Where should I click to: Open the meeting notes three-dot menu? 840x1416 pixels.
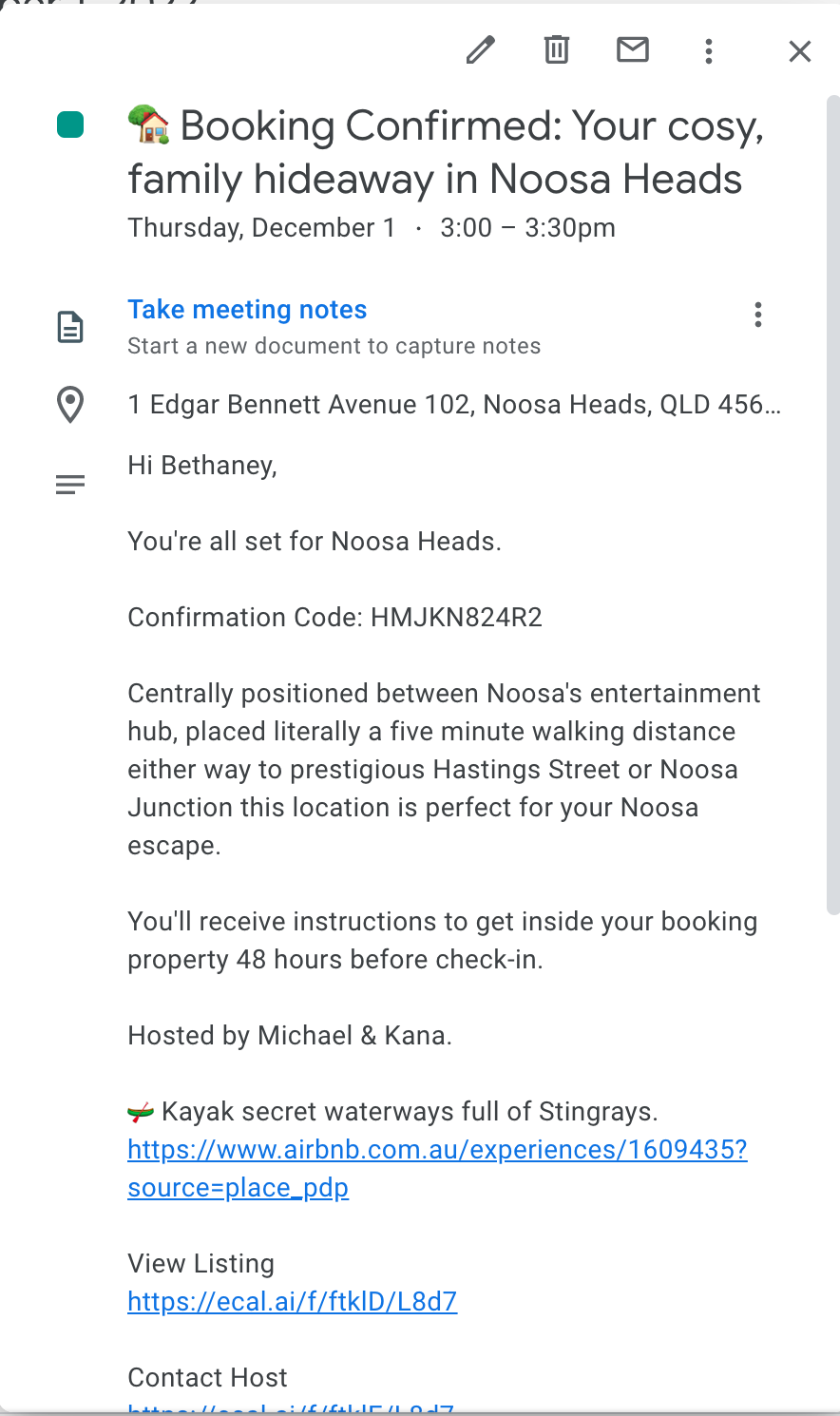pyautogui.click(x=757, y=315)
